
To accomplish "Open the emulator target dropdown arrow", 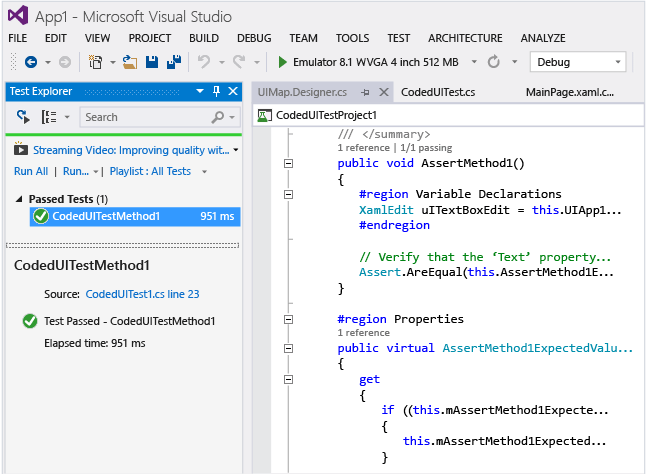I will coord(474,62).
